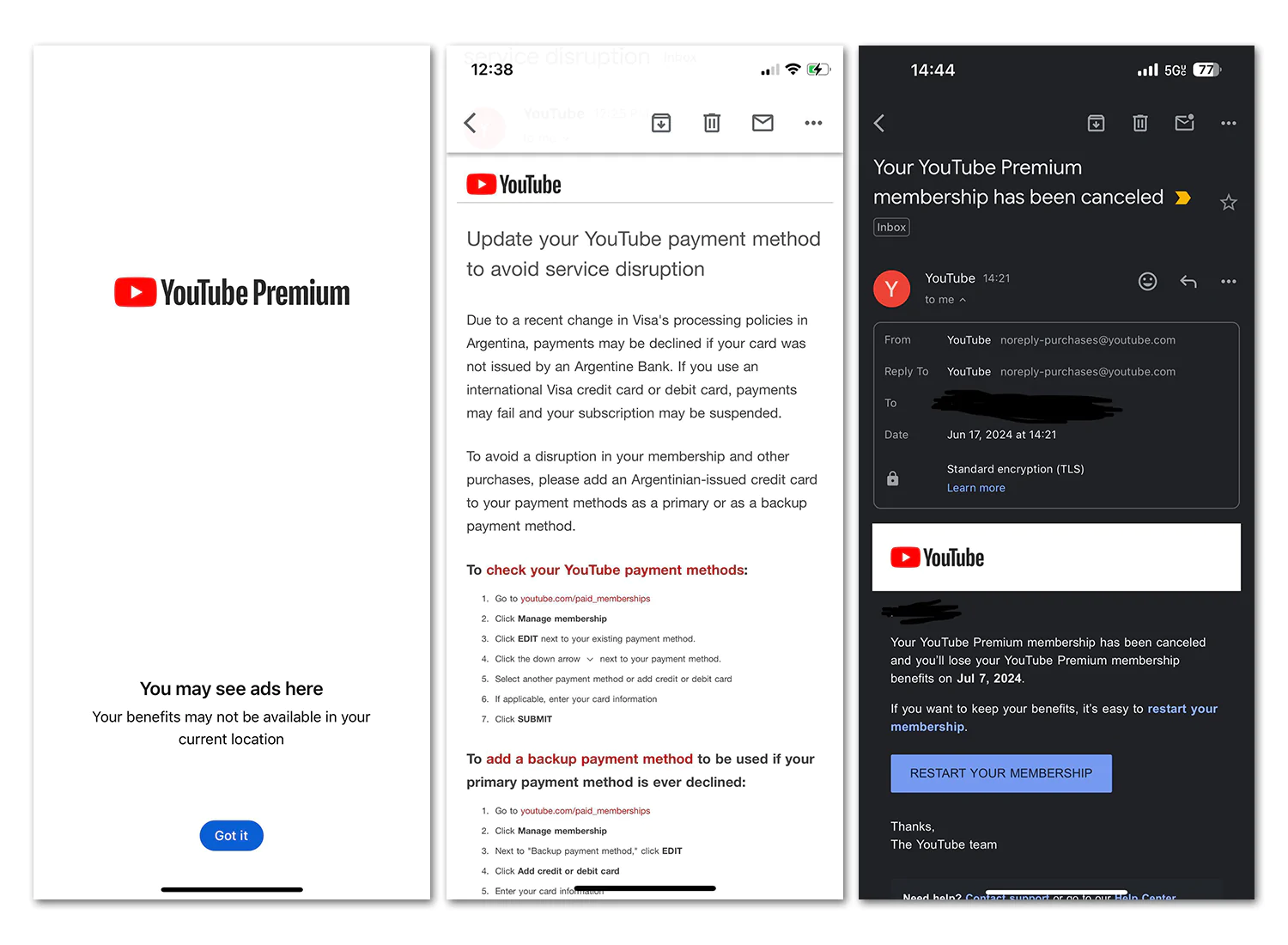Click the 5G signal indicator on dark screen
The image size is (1288, 945).
coord(1175,70)
